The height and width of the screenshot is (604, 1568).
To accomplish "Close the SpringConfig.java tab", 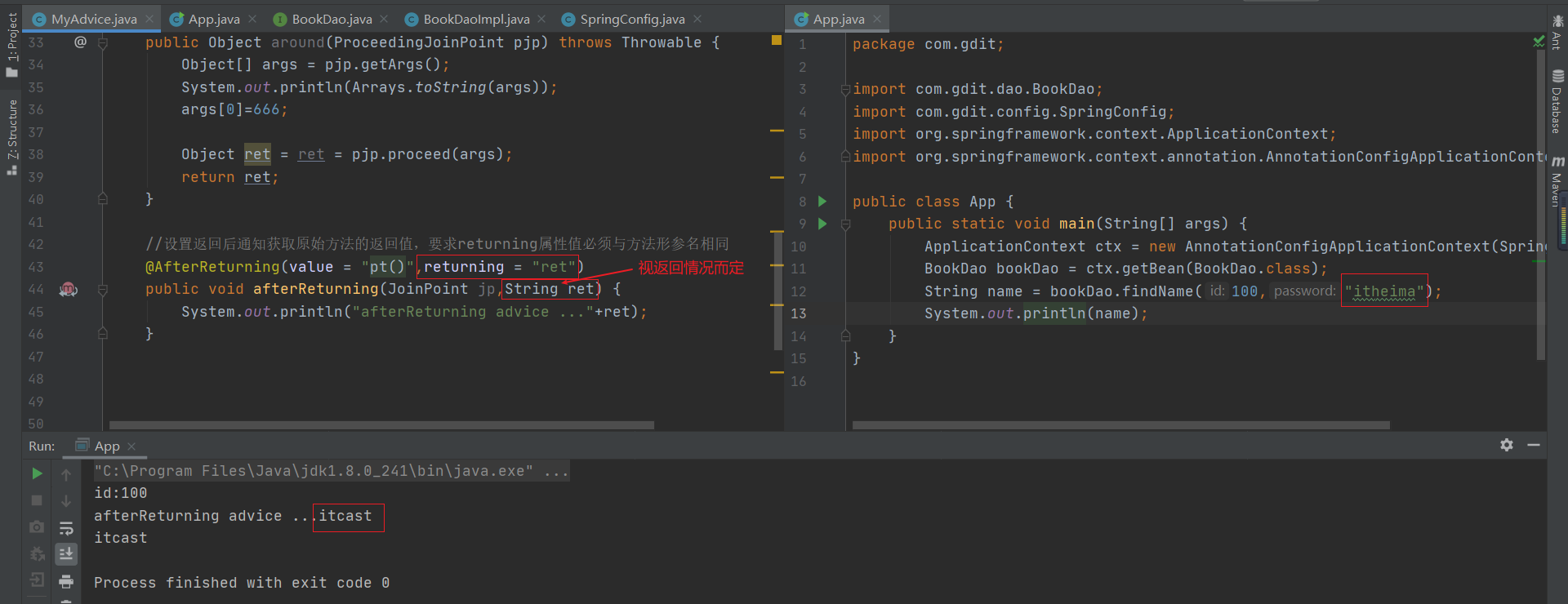I will [x=697, y=19].
